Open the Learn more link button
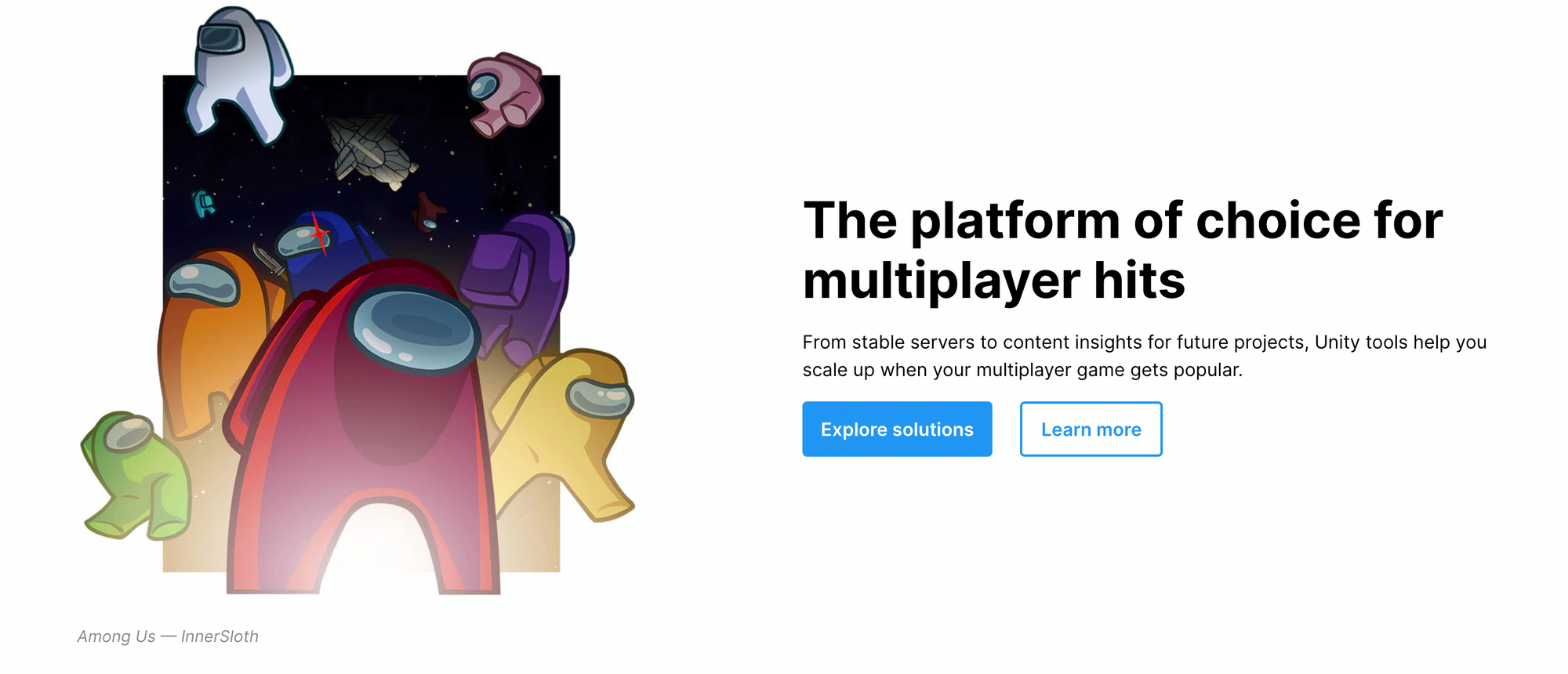 click(x=1091, y=429)
